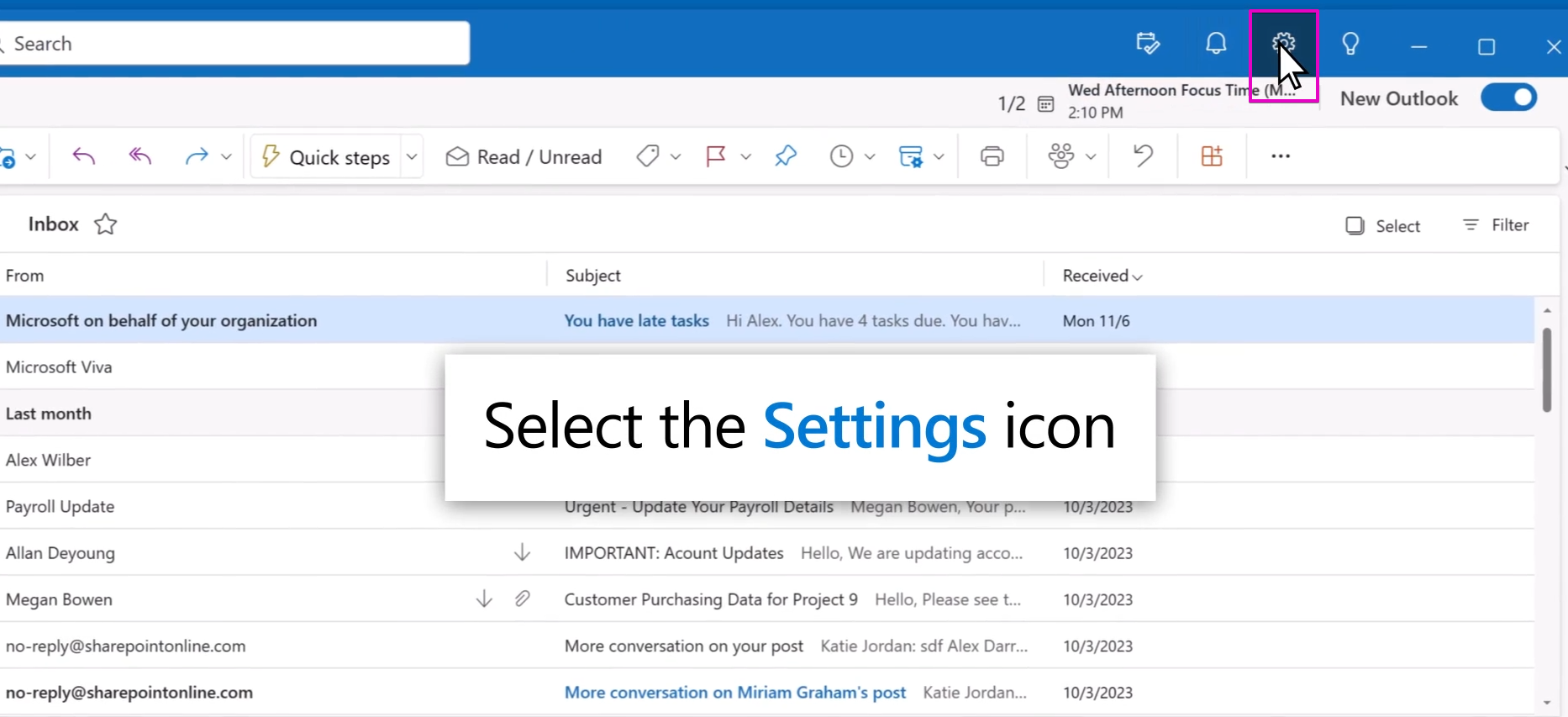This screenshot has width=1568, height=717.
Task: Click the Search box
Action: pyautogui.click(x=234, y=44)
